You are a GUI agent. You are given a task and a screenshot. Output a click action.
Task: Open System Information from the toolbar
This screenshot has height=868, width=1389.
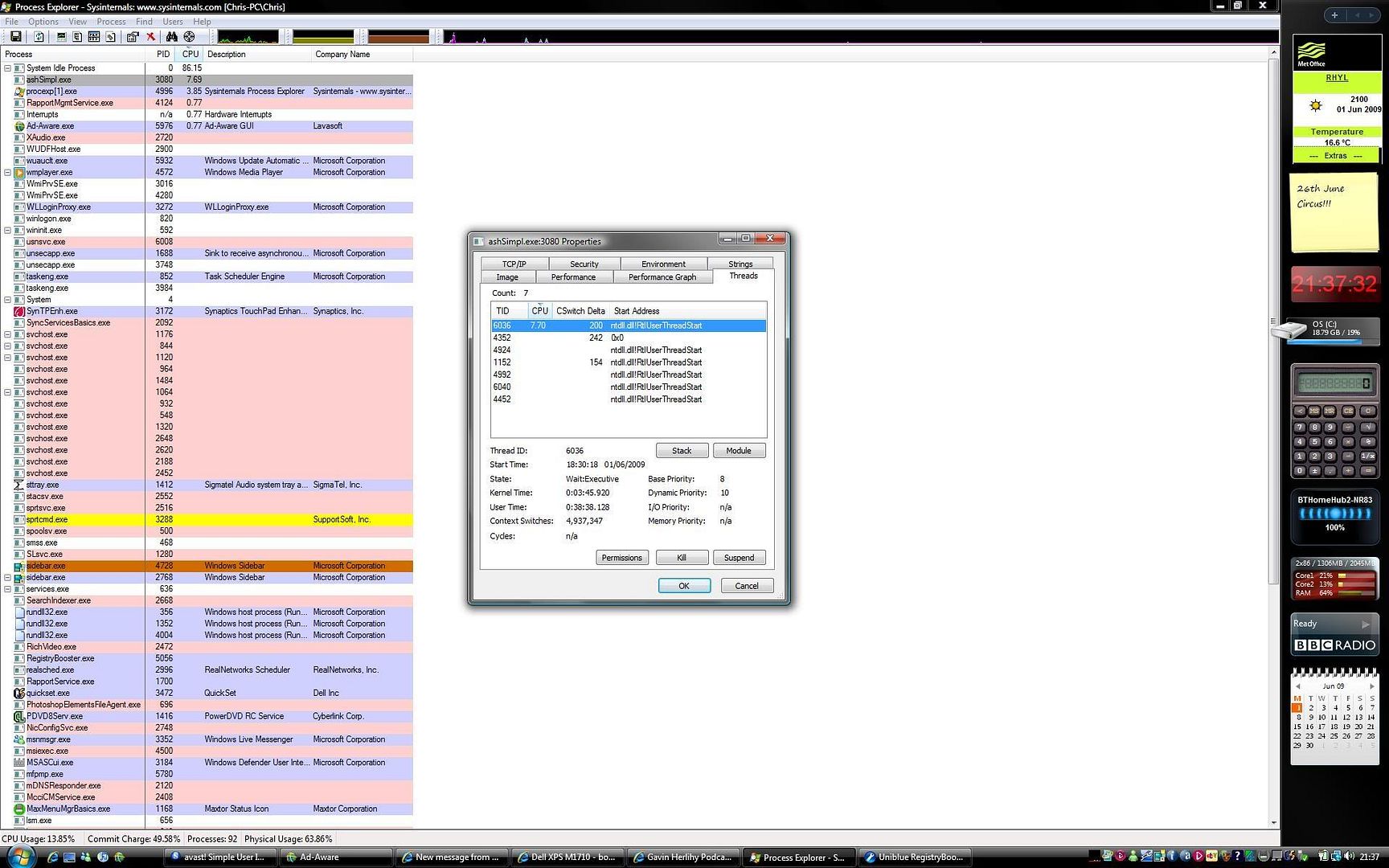(x=61, y=37)
